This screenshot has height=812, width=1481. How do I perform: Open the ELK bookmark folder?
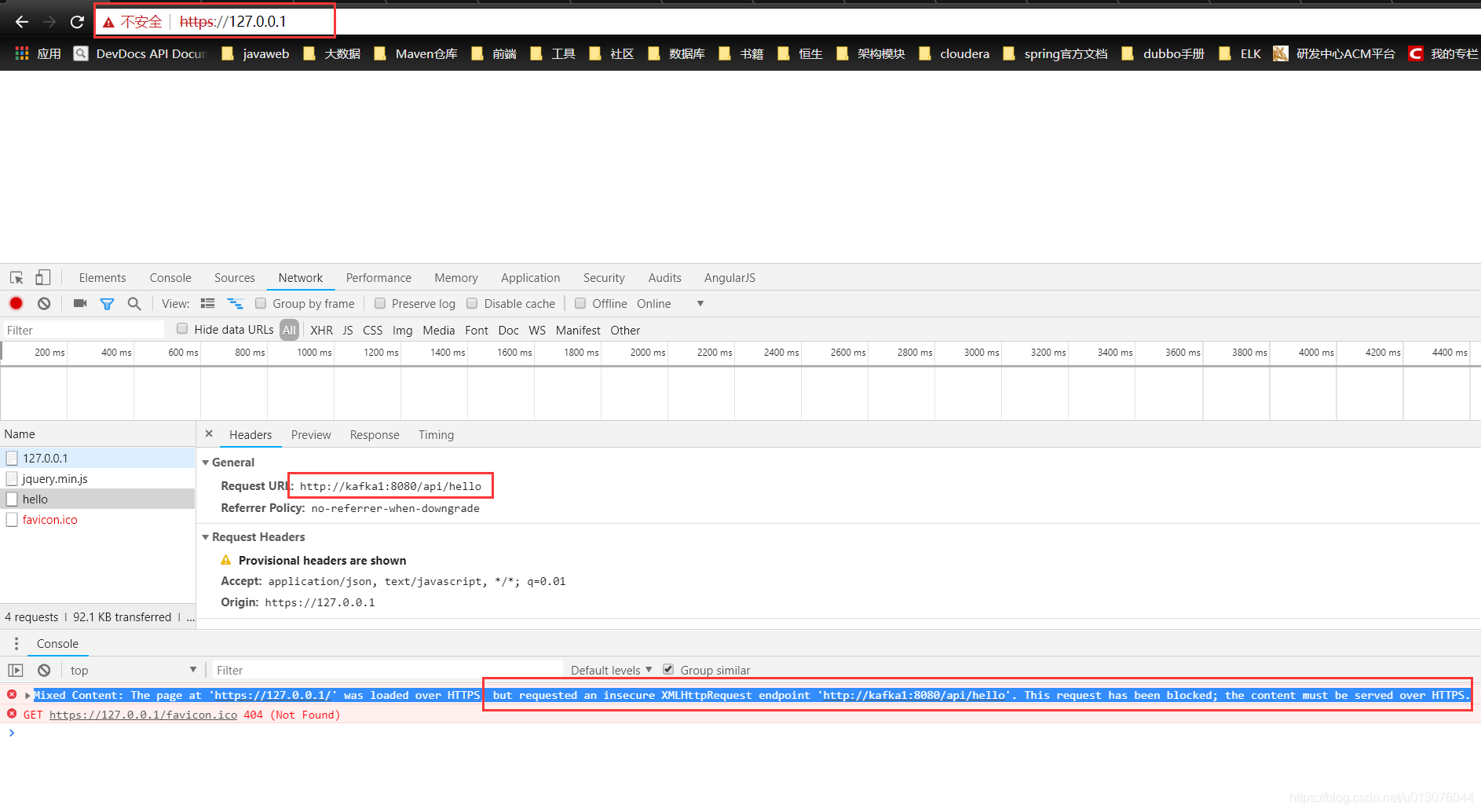(1240, 53)
